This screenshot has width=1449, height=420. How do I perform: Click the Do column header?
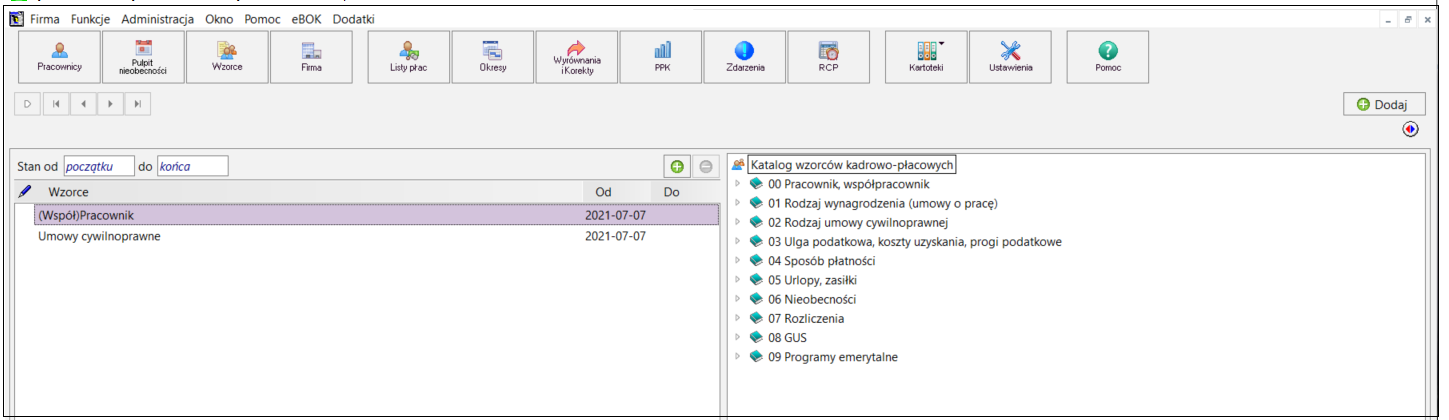click(x=684, y=190)
